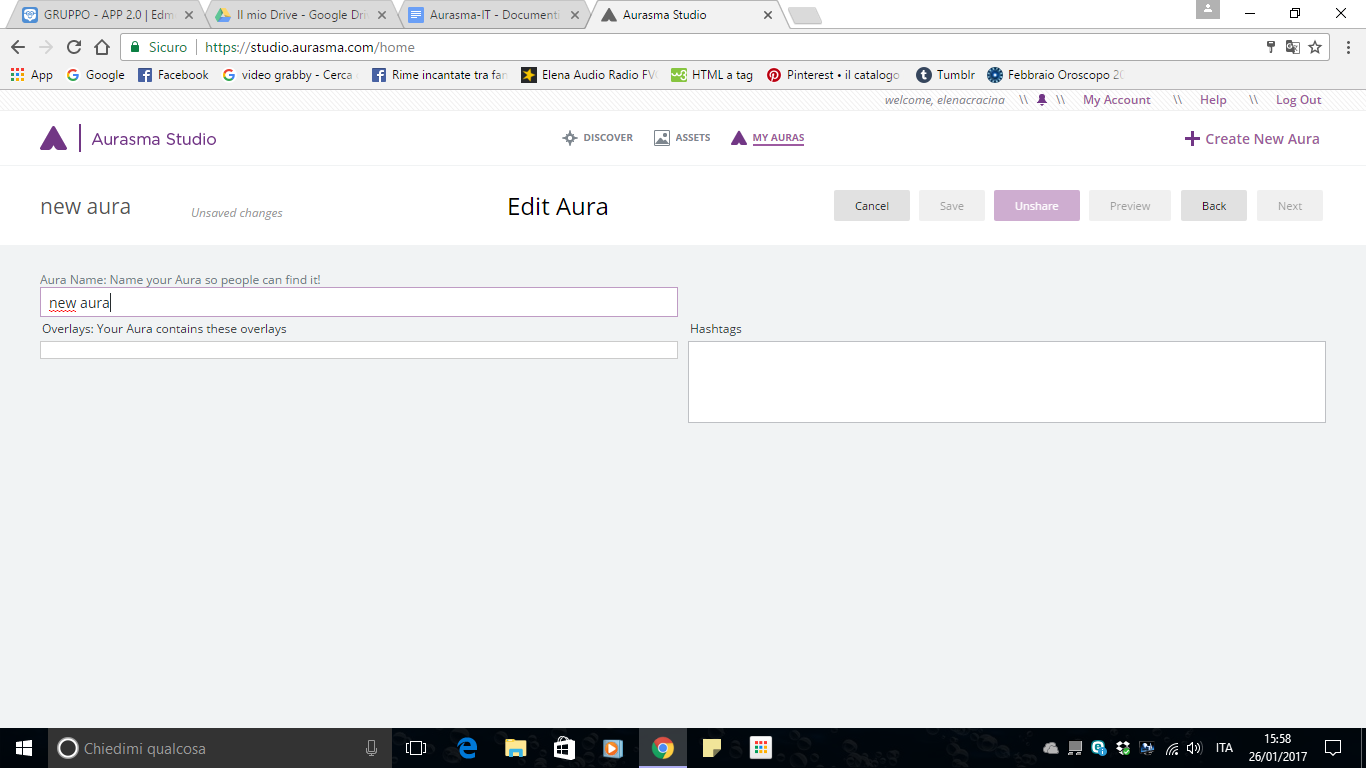Open Rime incantate bookmark

440,75
